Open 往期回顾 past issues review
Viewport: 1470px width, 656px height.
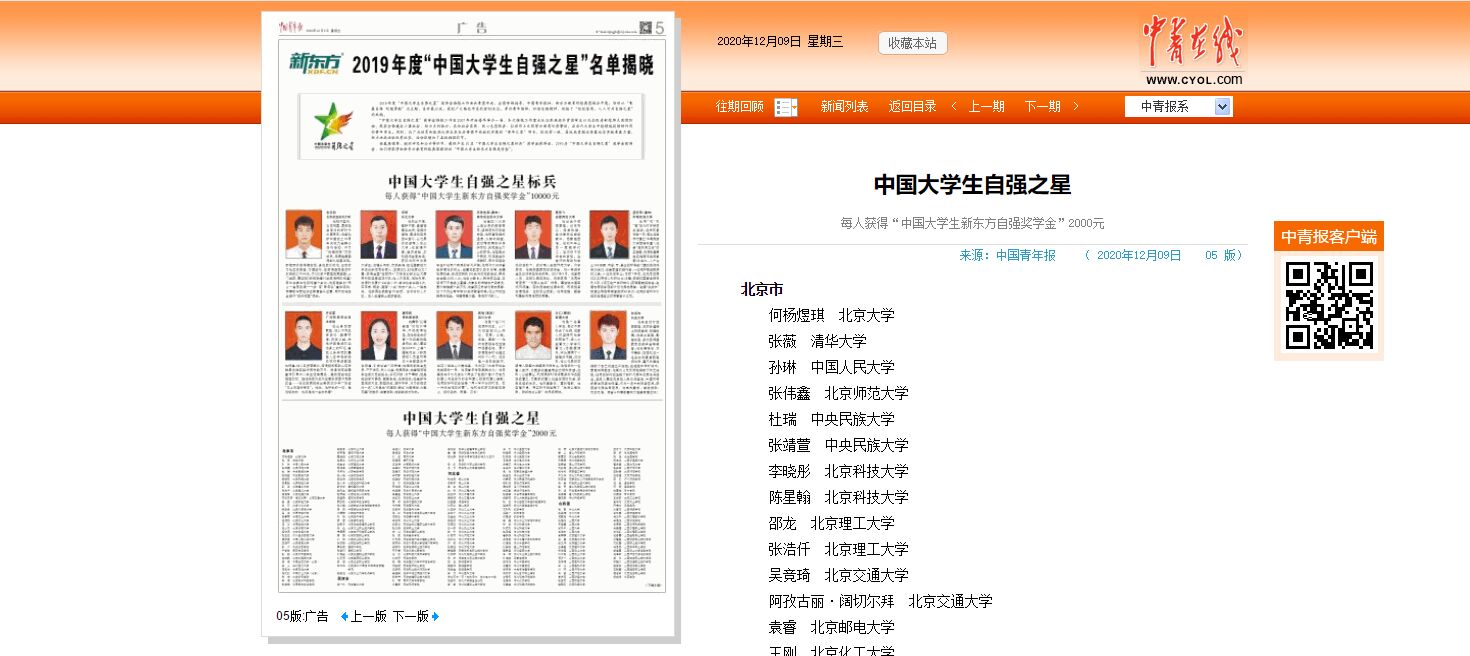[739, 106]
